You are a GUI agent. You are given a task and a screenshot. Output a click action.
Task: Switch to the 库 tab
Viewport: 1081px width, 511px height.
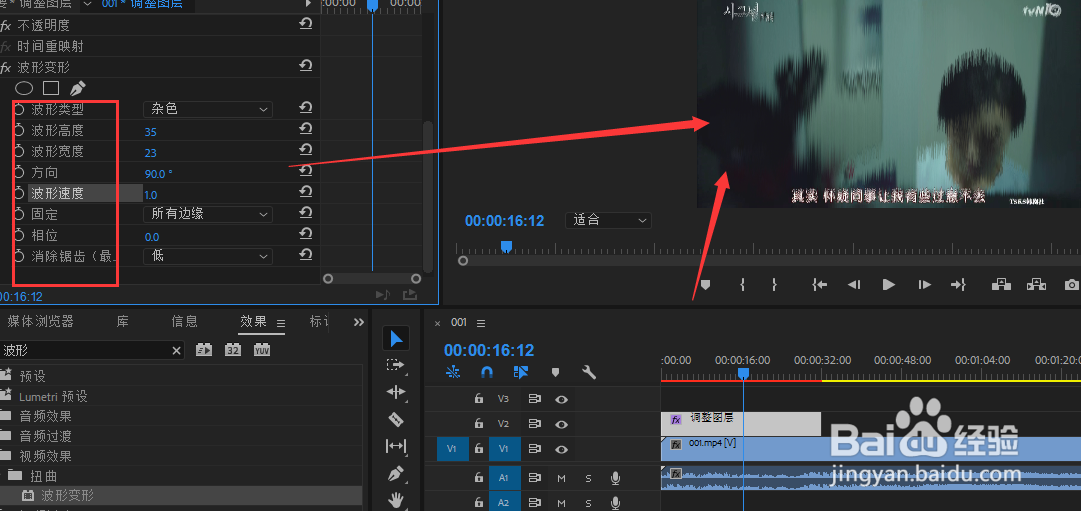tap(123, 321)
